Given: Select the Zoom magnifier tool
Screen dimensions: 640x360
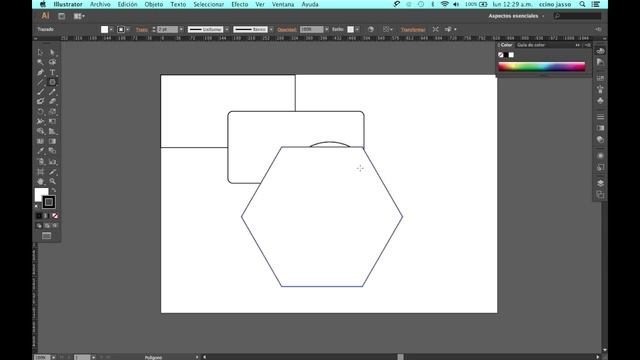Looking at the screenshot, I should point(52,182).
